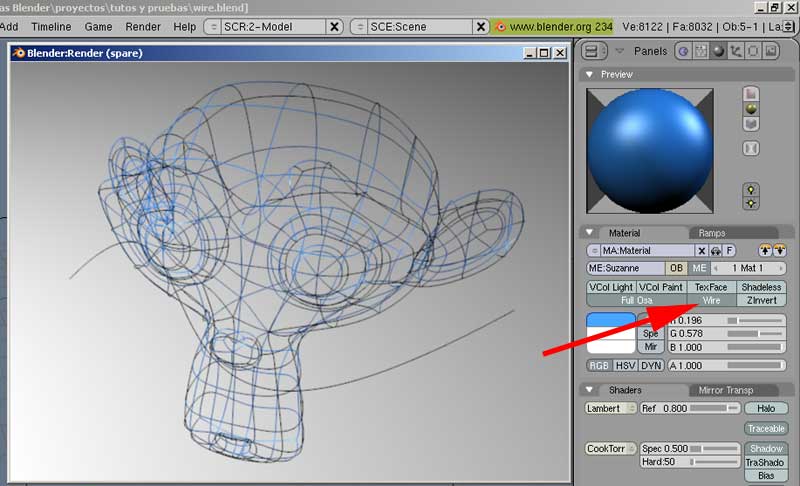Toggle the fake user F button

pos(729,250)
